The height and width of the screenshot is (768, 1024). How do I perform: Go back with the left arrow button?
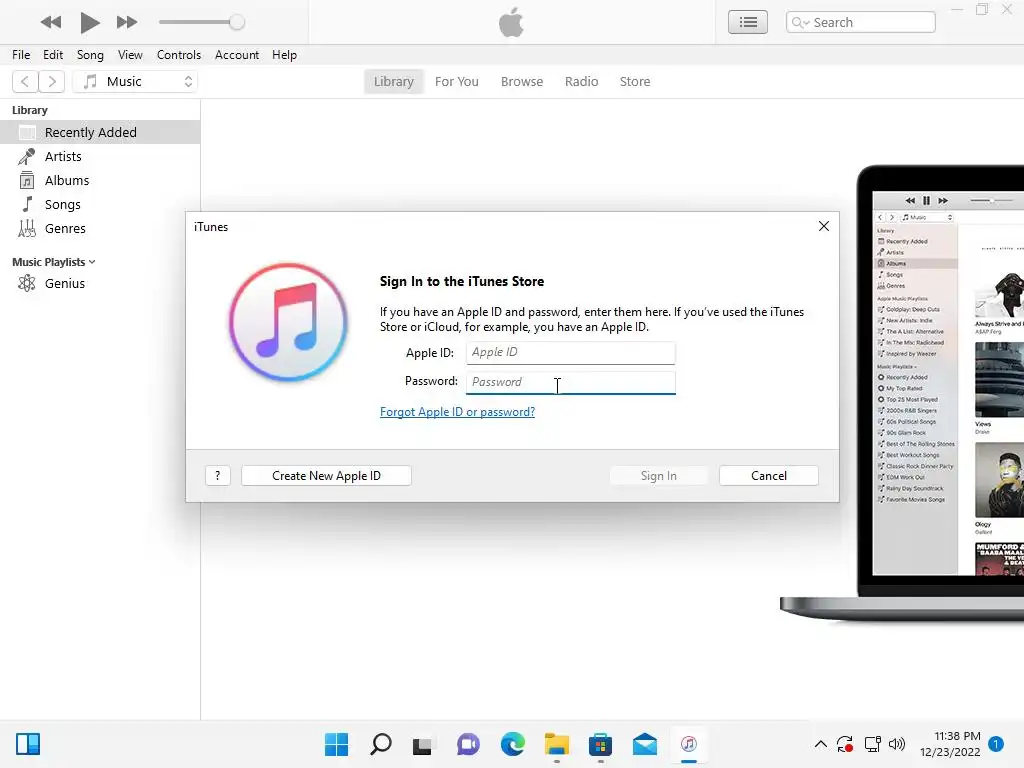25,82
